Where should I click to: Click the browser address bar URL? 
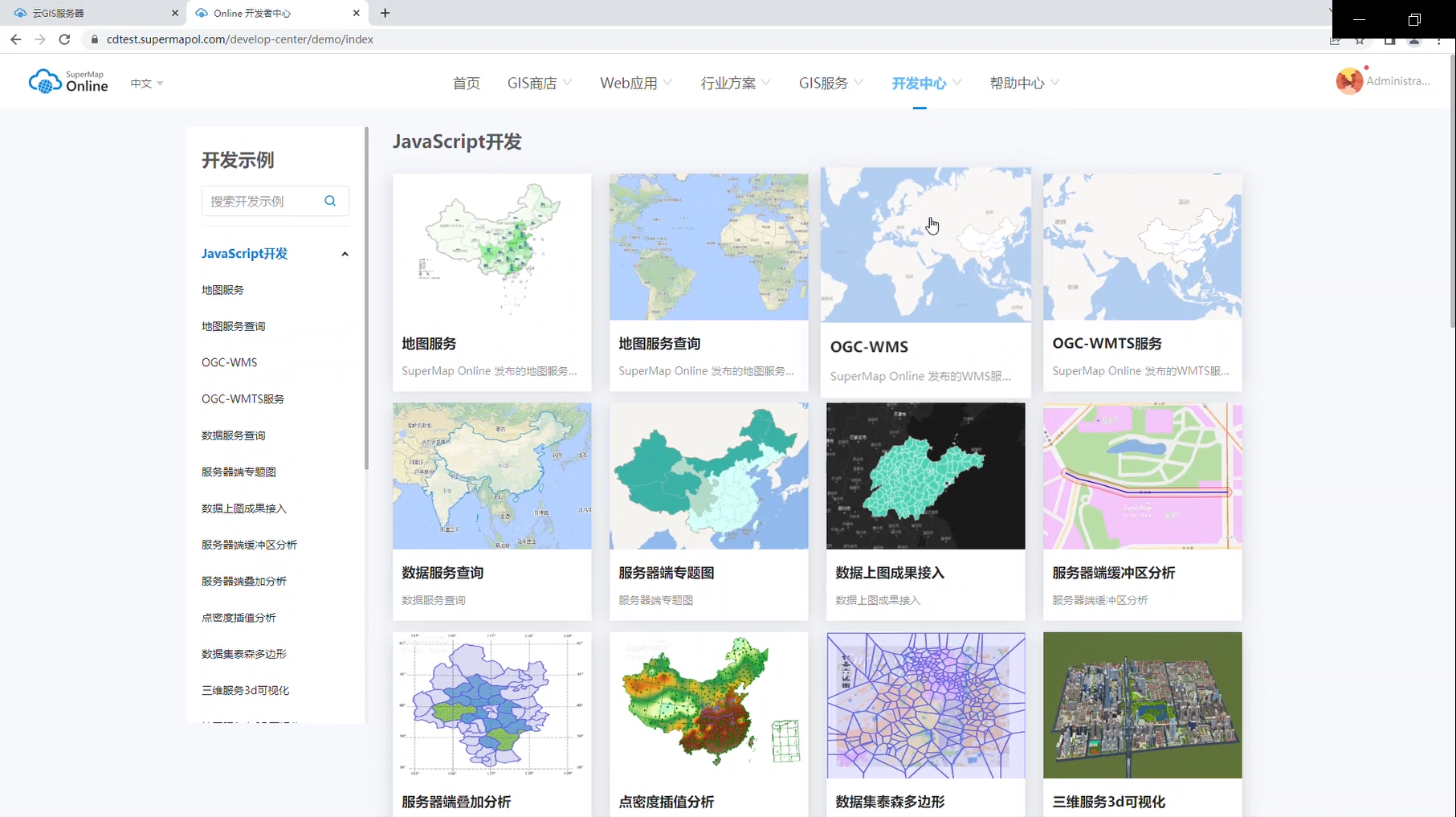point(240,39)
